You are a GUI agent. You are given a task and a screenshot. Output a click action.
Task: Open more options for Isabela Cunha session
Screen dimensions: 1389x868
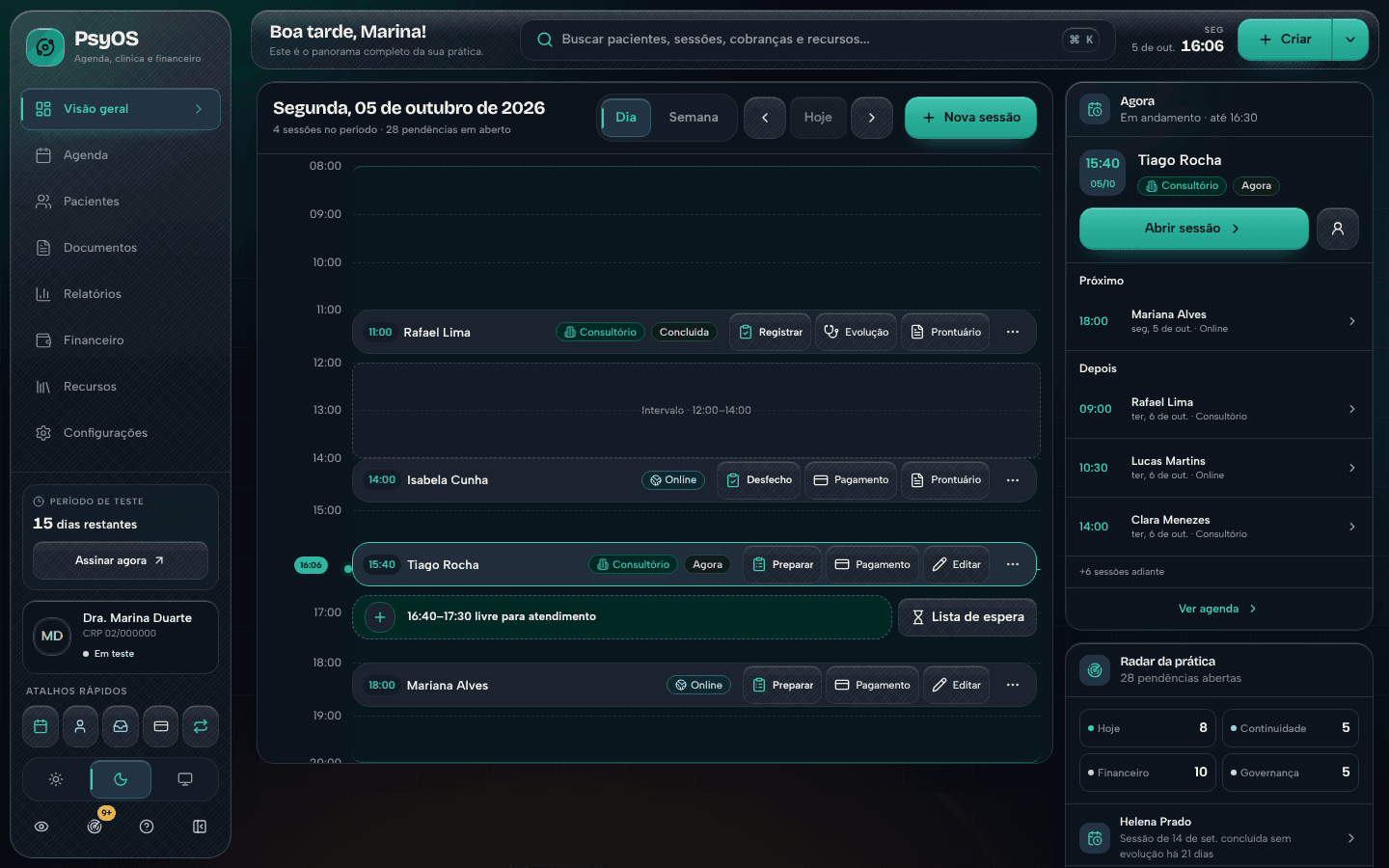pos(1013,479)
